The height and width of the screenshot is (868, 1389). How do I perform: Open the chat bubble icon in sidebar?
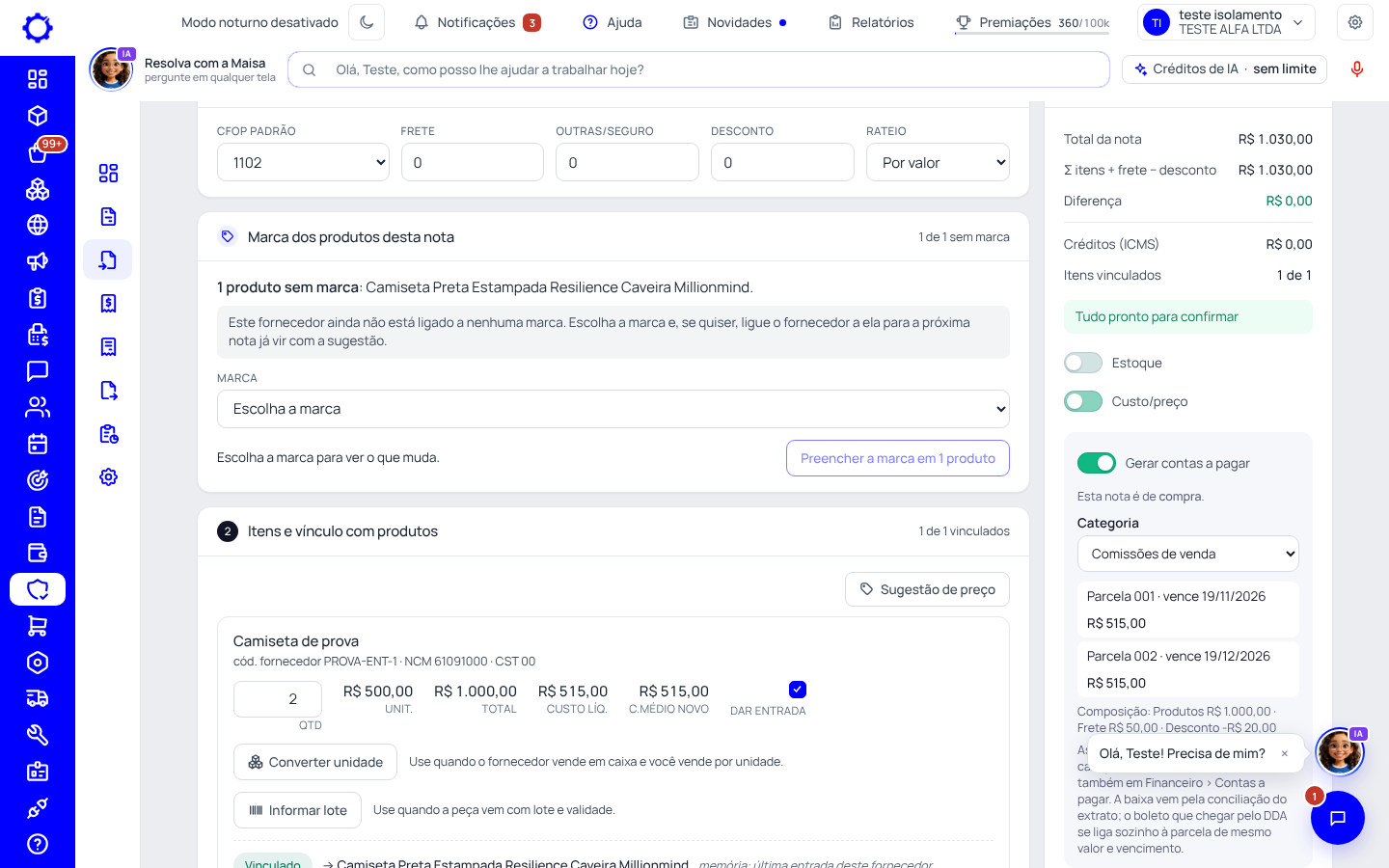pos(38,370)
